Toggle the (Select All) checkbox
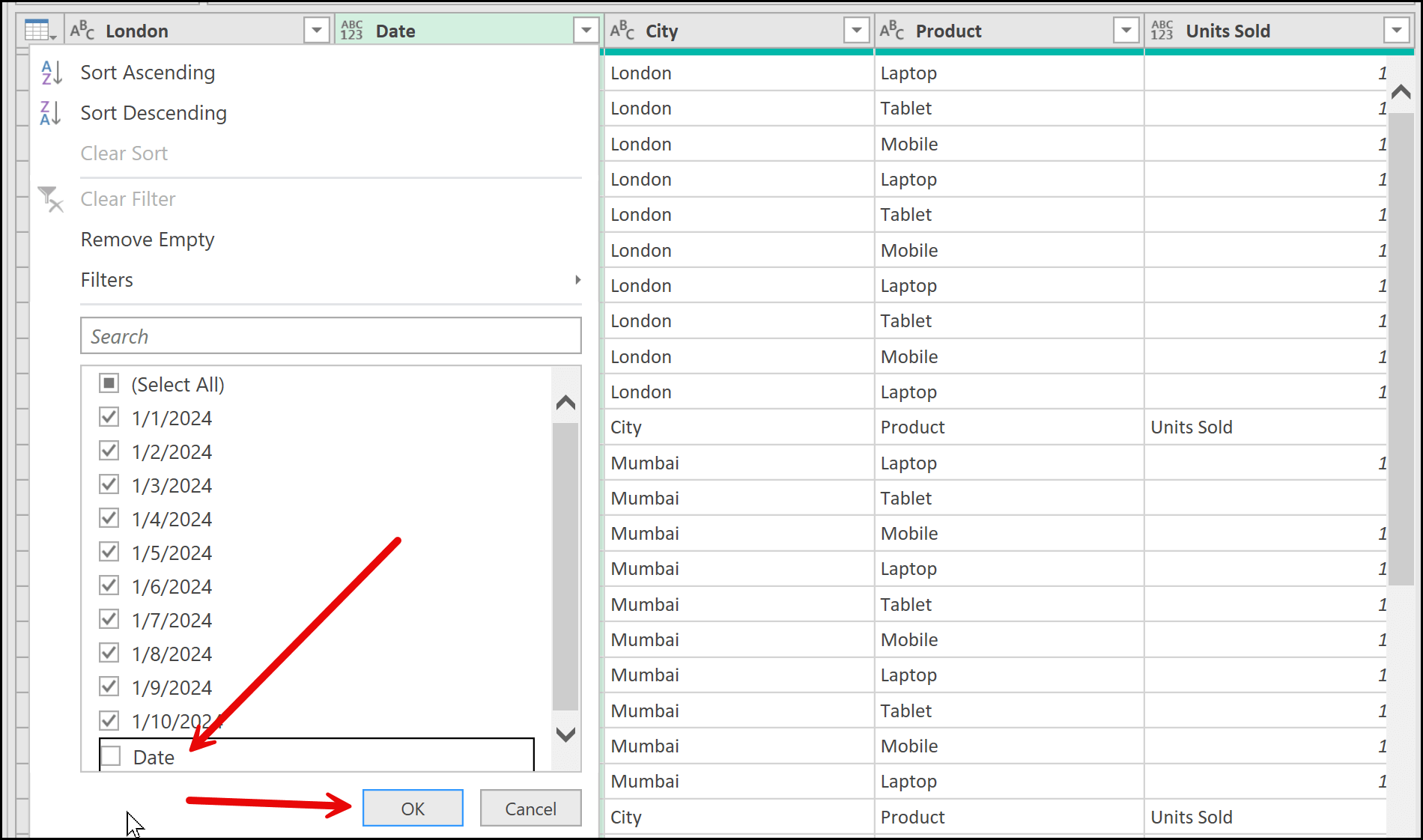Screen dimensions: 1423x840 [109, 384]
